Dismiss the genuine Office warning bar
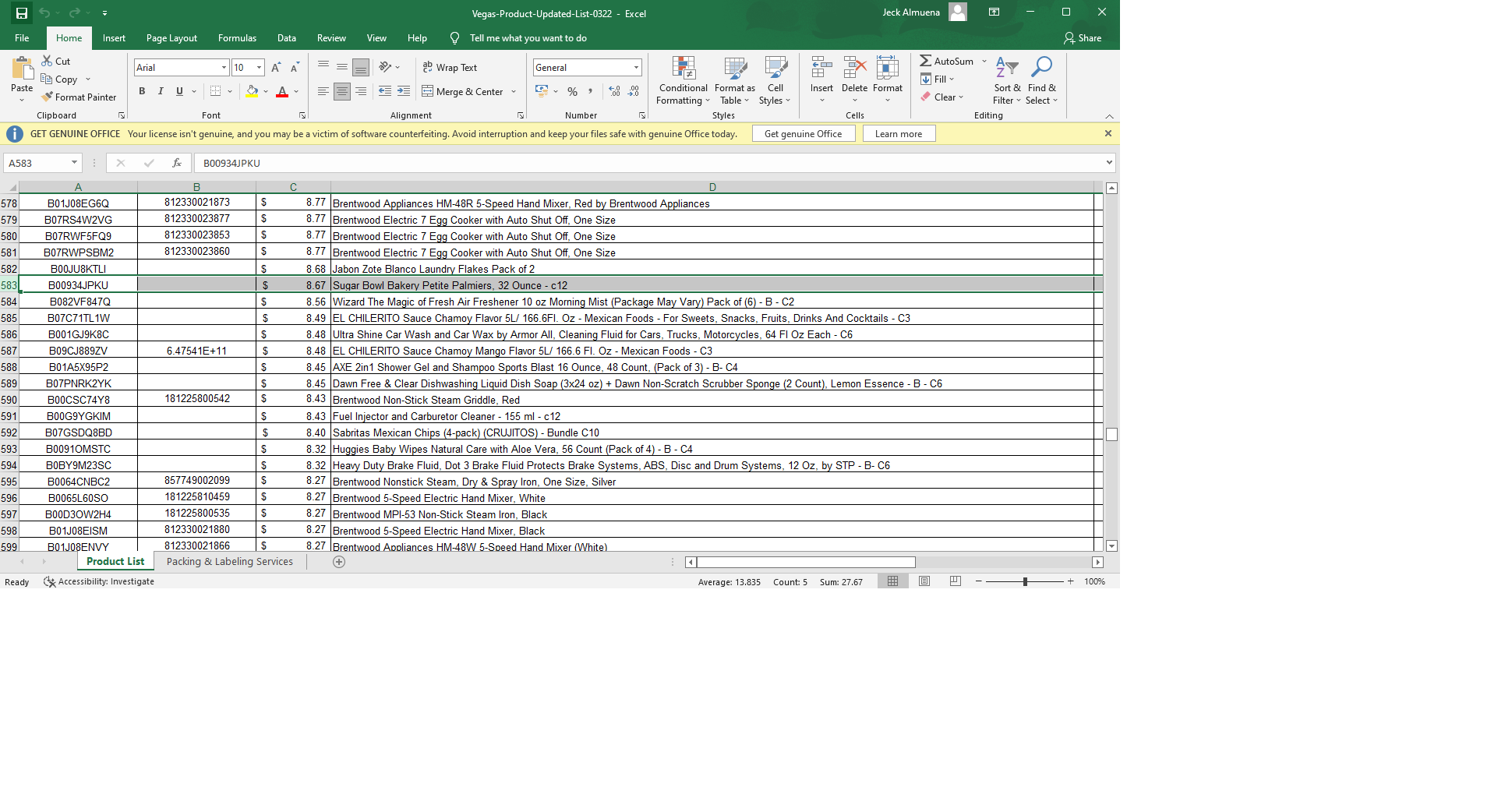1498x812 pixels. click(1108, 134)
